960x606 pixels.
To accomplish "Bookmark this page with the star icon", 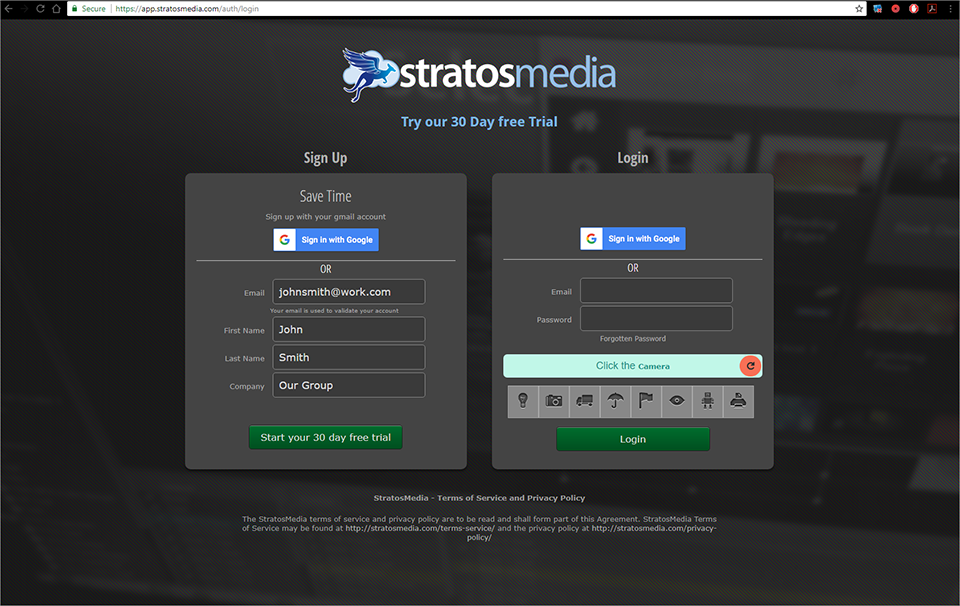I will click(858, 9).
